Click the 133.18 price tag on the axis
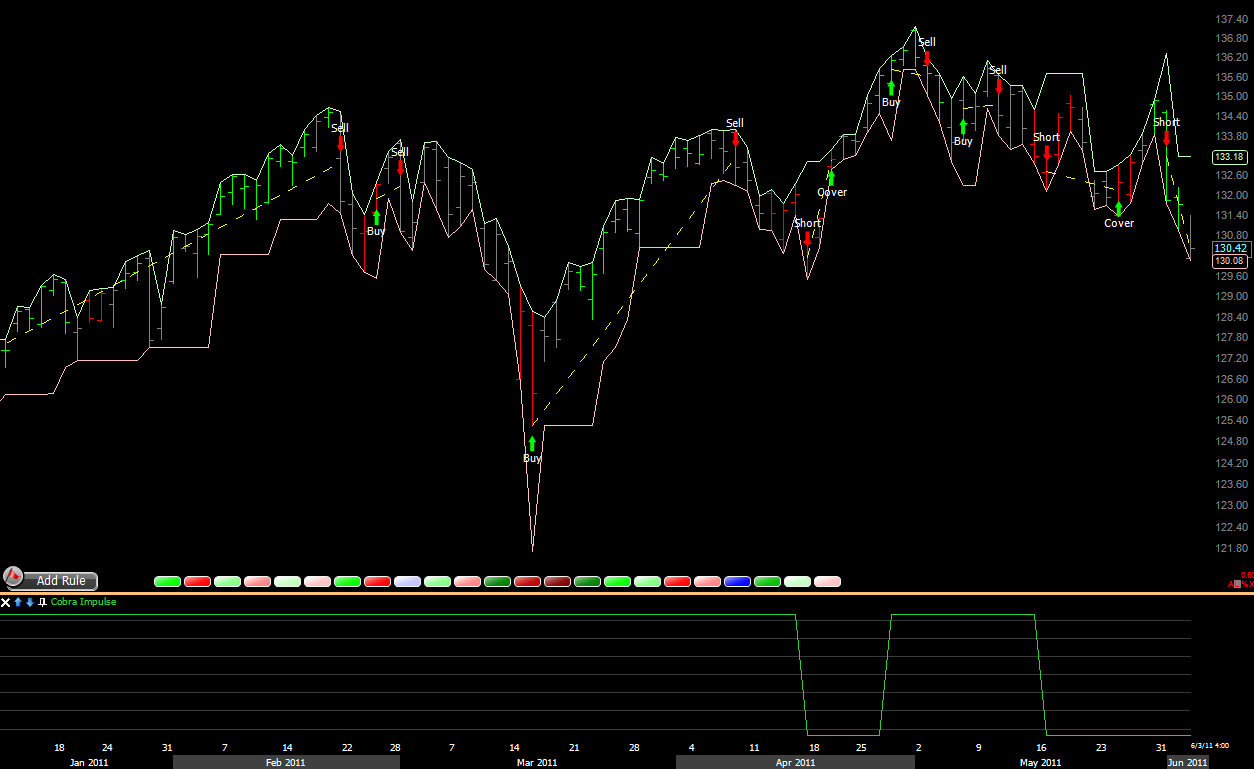 click(1228, 157)
